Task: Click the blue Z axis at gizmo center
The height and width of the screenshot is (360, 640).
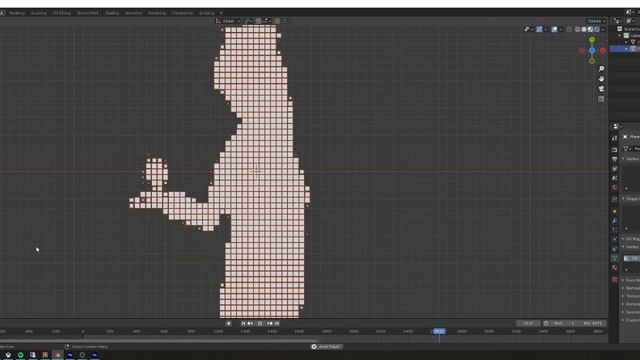Action: pos(592,50)
